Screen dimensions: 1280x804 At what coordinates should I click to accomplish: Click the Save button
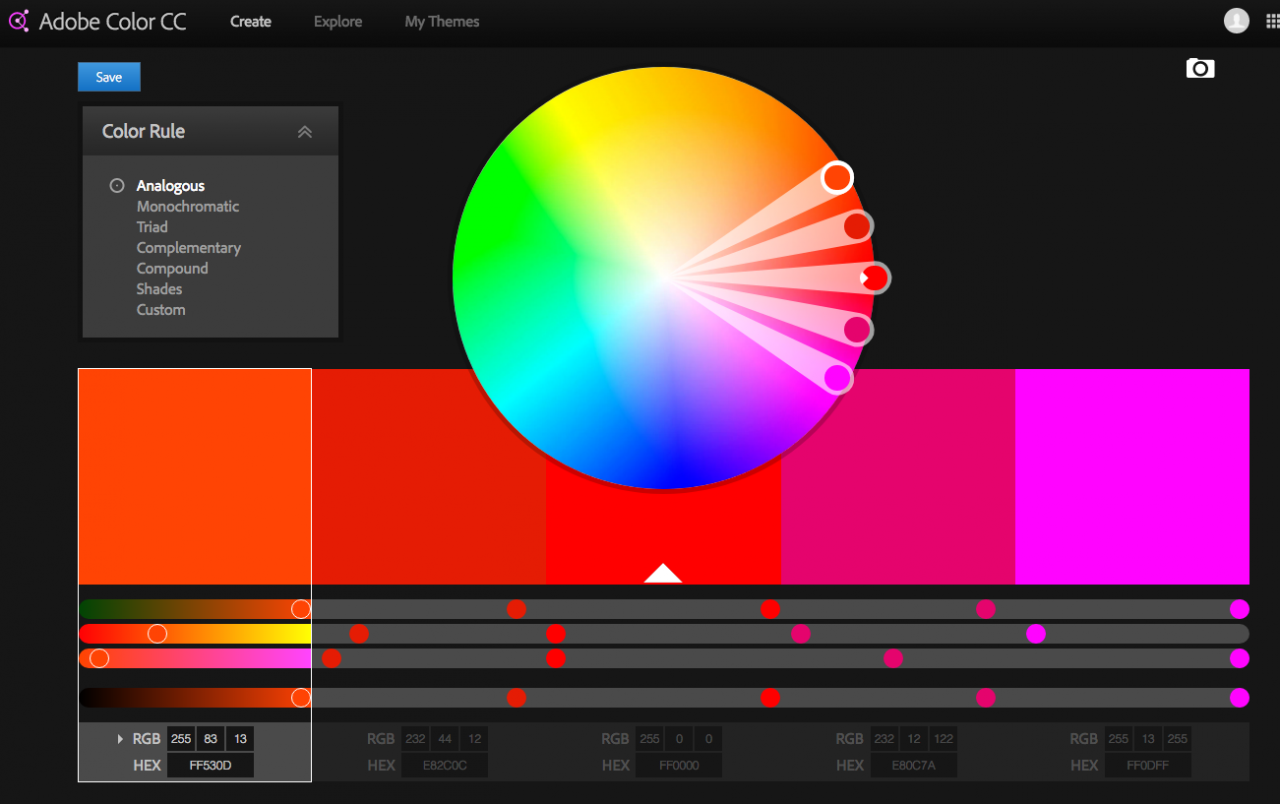point(108,76)
